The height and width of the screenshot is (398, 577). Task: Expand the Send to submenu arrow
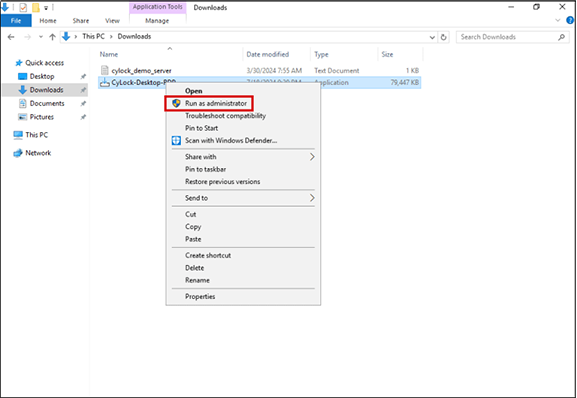(x=312, y=198)
